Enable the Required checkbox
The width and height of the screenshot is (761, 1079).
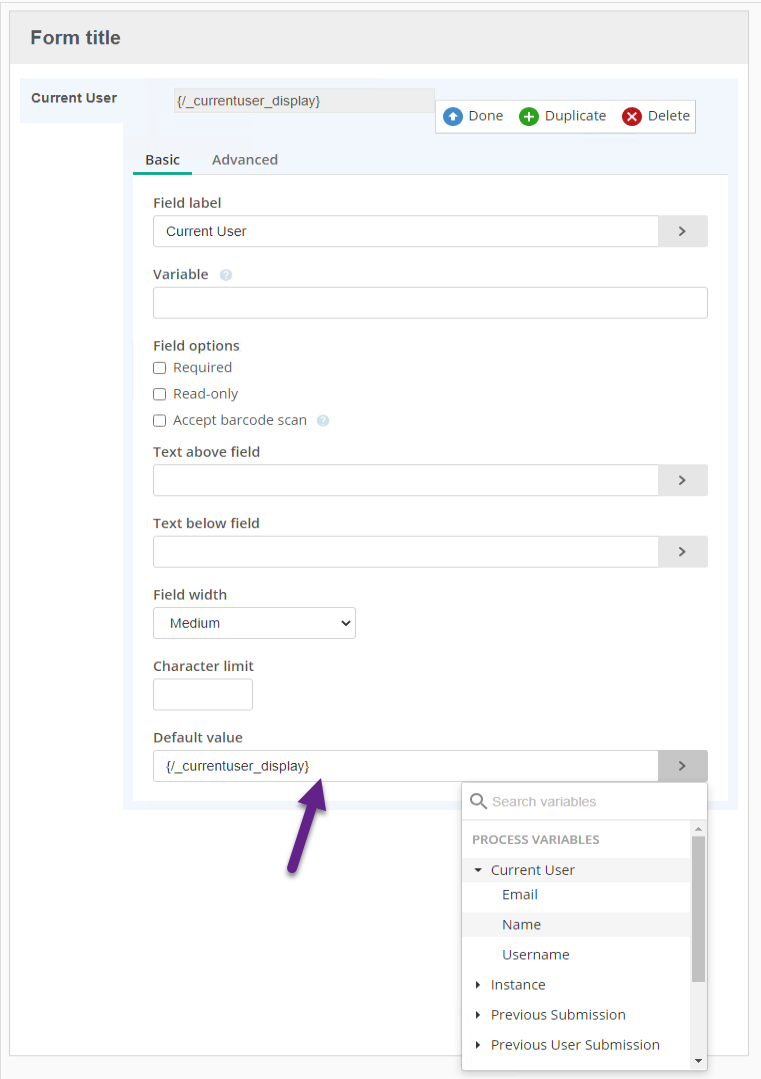click(x=160, y=368)
